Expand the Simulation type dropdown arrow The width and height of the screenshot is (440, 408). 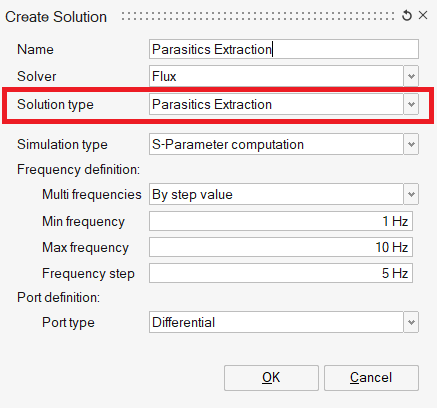click(x=411, y=144)
